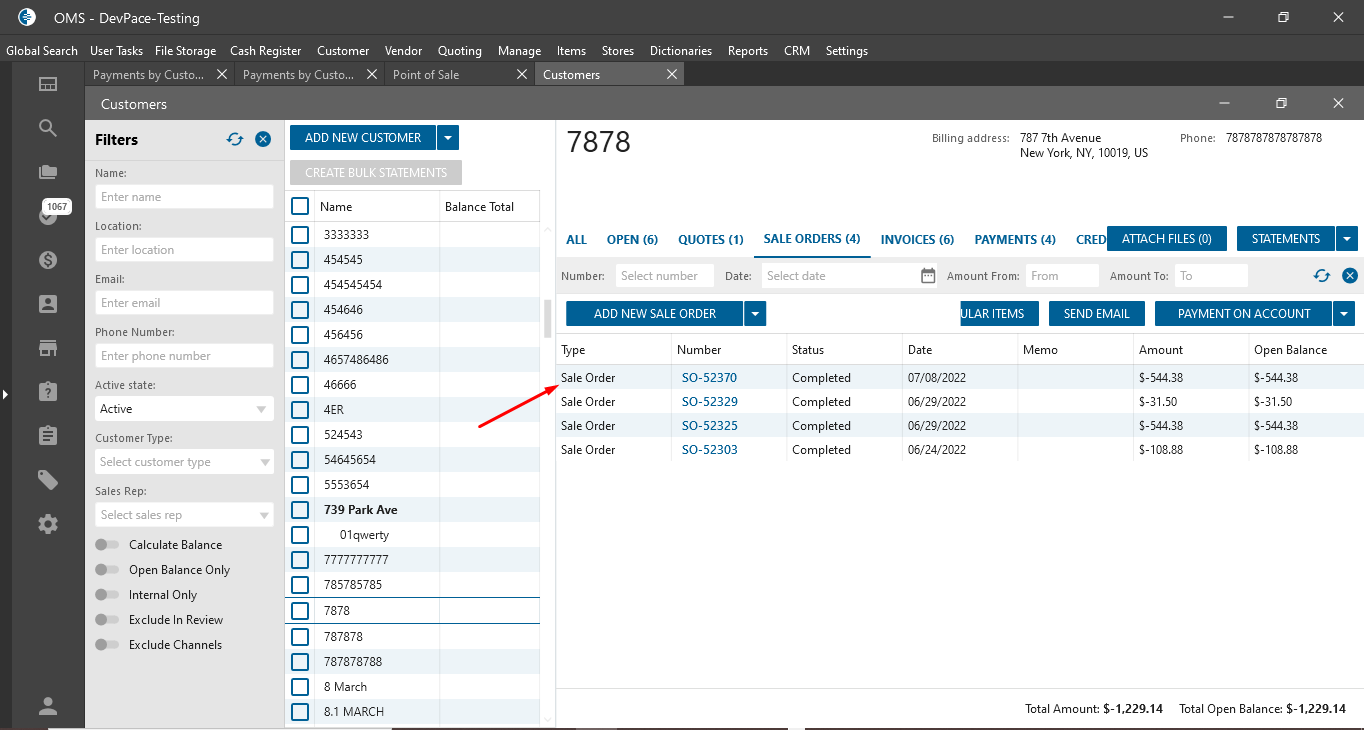
Task: Open the Active state dropdown
Action: [x=184, y=409]
